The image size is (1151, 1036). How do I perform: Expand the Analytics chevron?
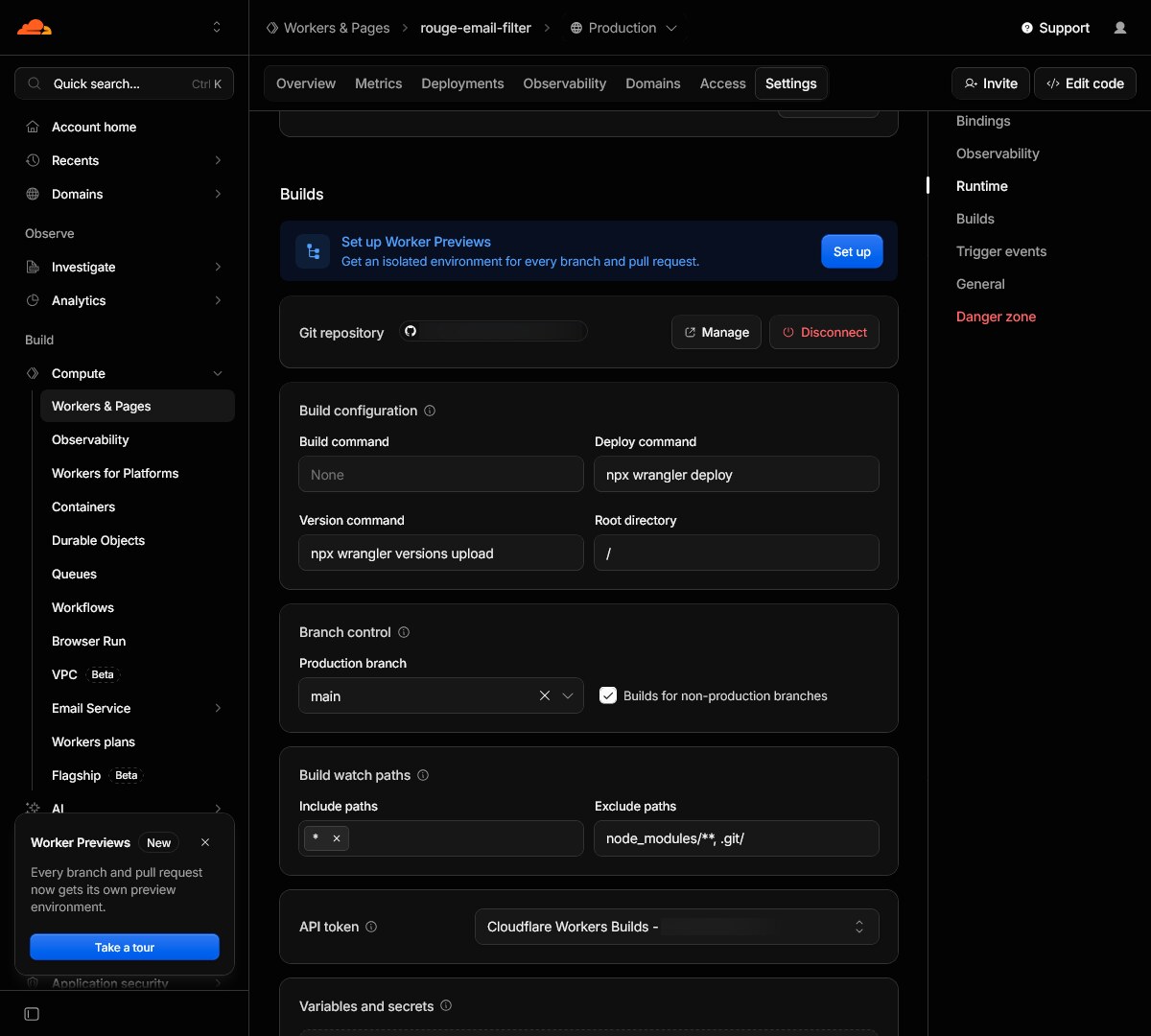point(218,300)
